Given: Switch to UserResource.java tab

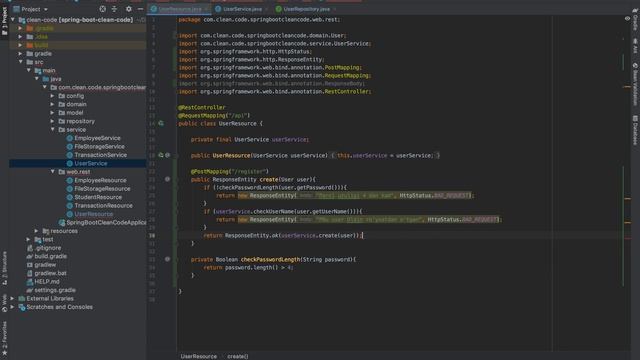Looking at the screenshot, I should [x=180, y=9].
